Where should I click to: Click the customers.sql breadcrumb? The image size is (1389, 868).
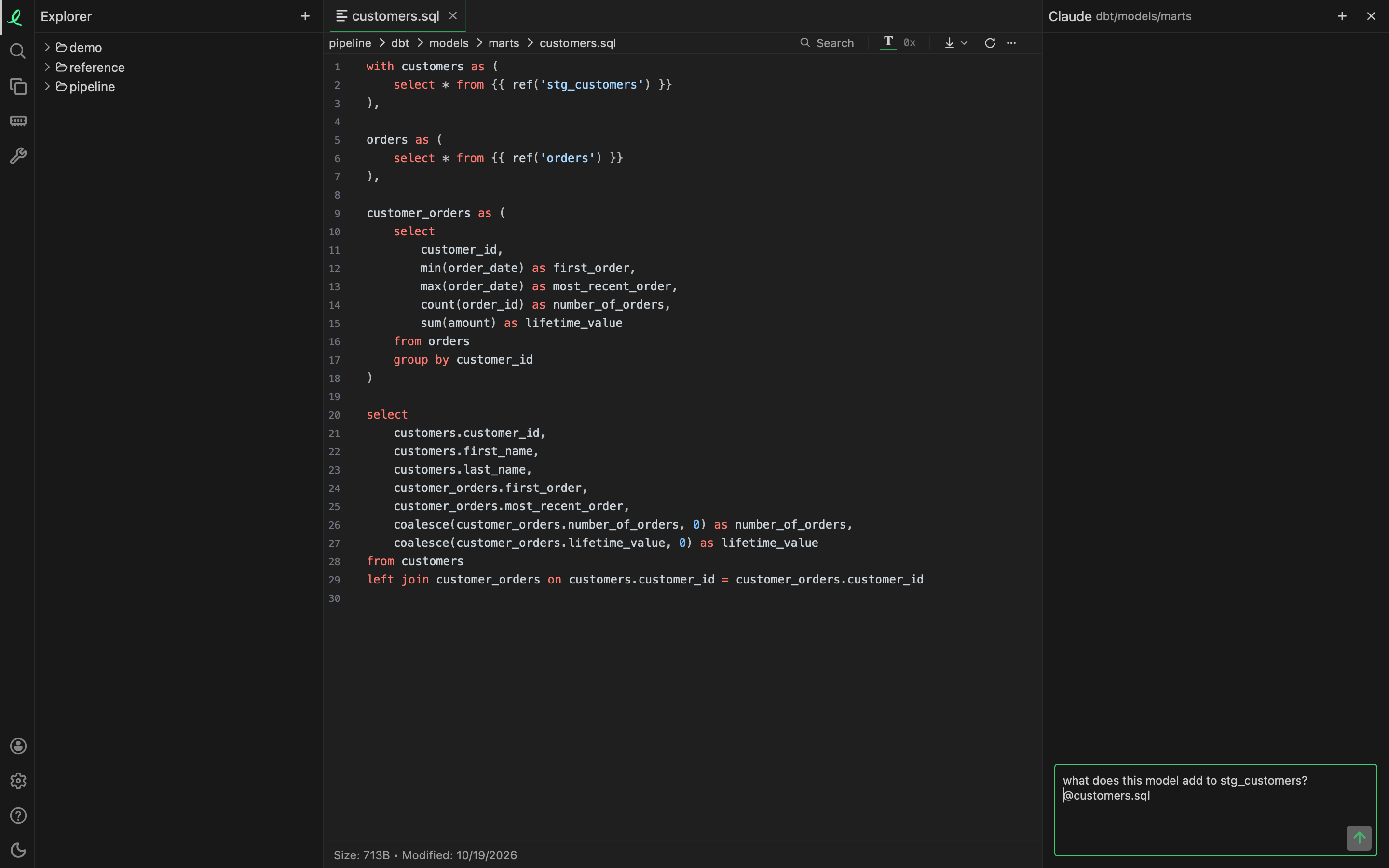[x=577, y=43]
